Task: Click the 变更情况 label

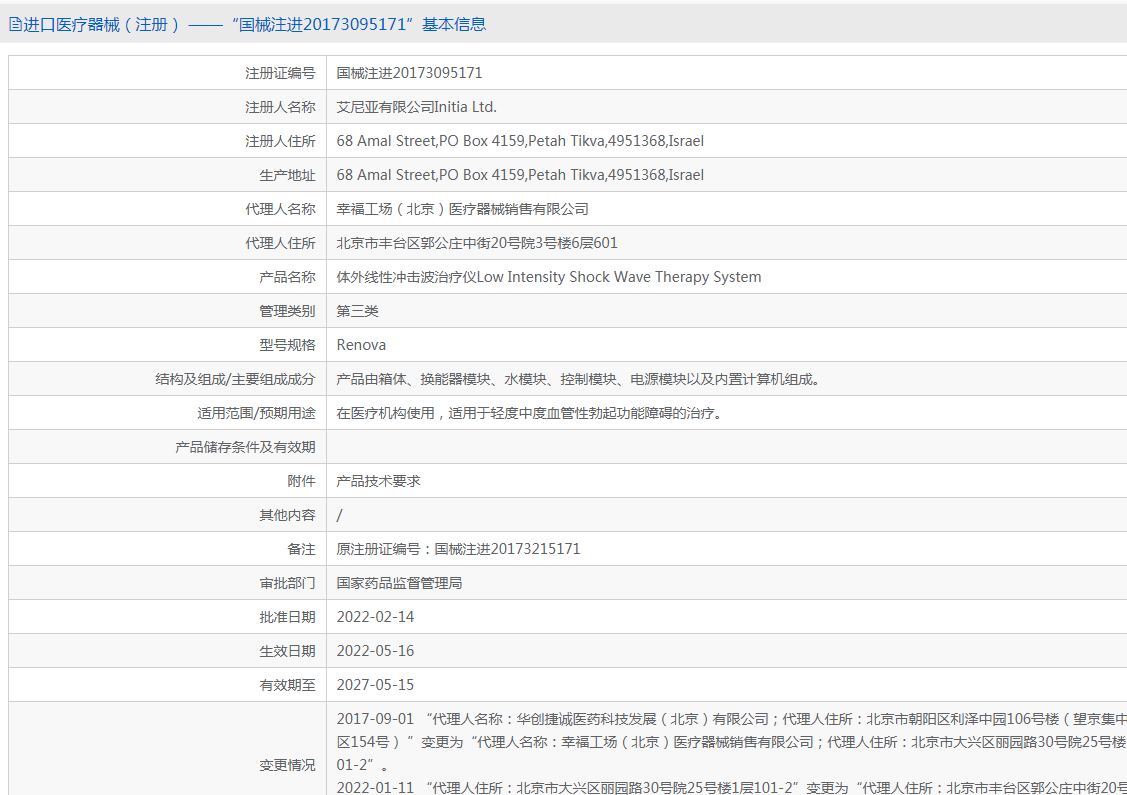Action: pyautogui.click(x=287, y=766)
